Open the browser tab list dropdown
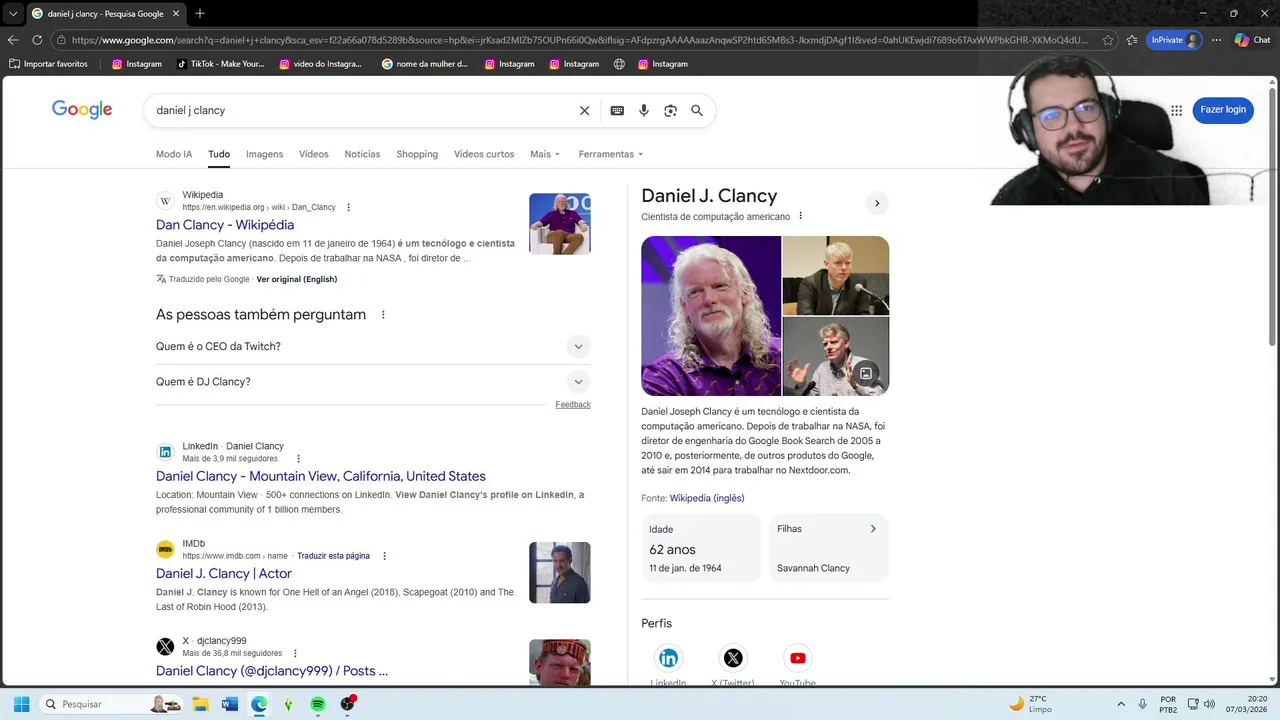 point(12,13)
